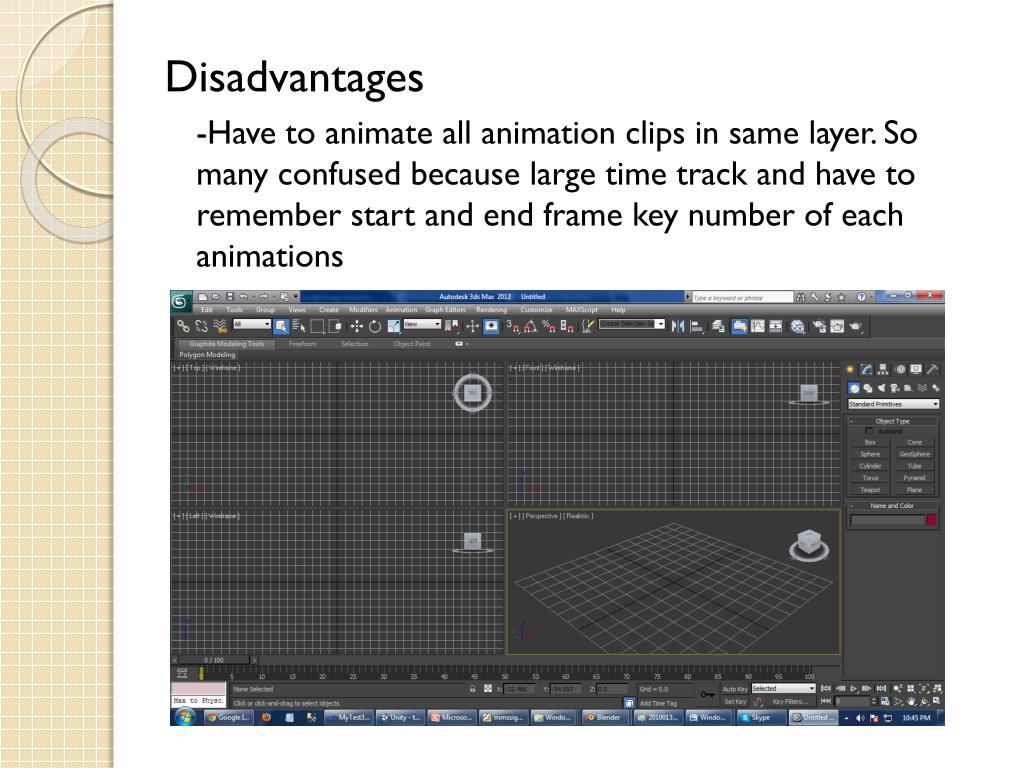Click the Pyramid primitive button
This screenshot has height=768, width=1024.
(914, 478)
